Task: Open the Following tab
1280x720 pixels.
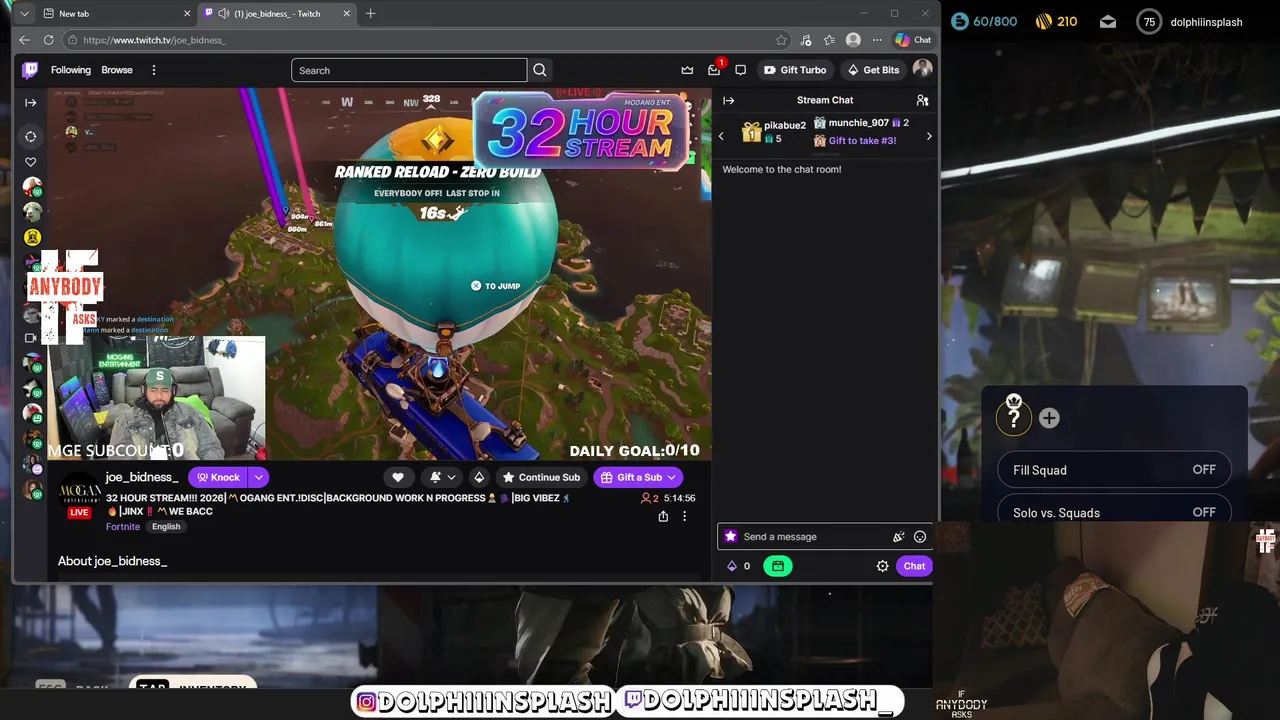Action: (71, 70)
